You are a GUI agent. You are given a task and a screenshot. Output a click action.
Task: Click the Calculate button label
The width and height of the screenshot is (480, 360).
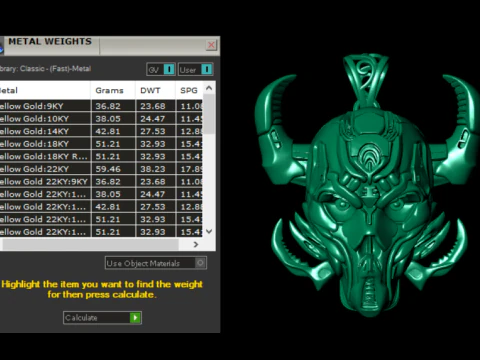click(x=81, y=318)
